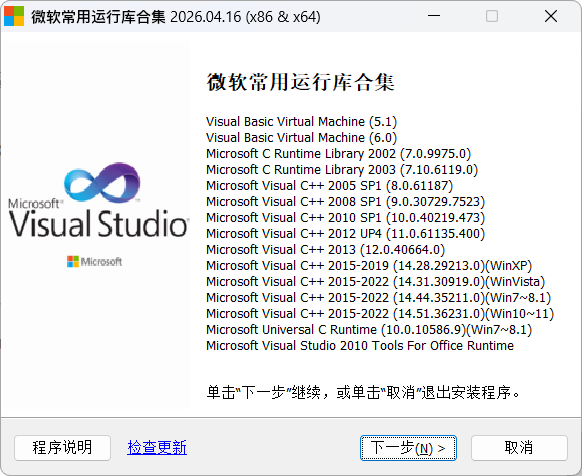Open the 程序说明 program description
Screen dimensions: 582x476
tap(62, 448)
